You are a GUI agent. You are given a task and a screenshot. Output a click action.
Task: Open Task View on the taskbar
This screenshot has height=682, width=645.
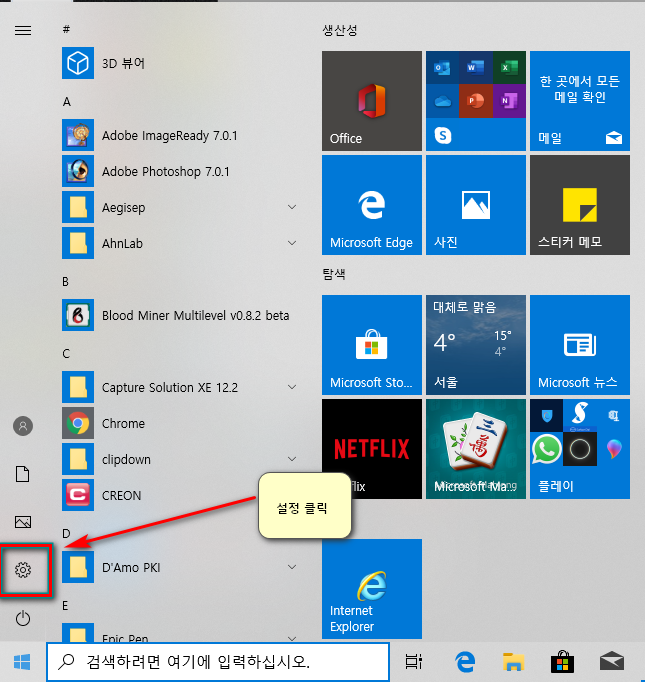pos(413,662)
